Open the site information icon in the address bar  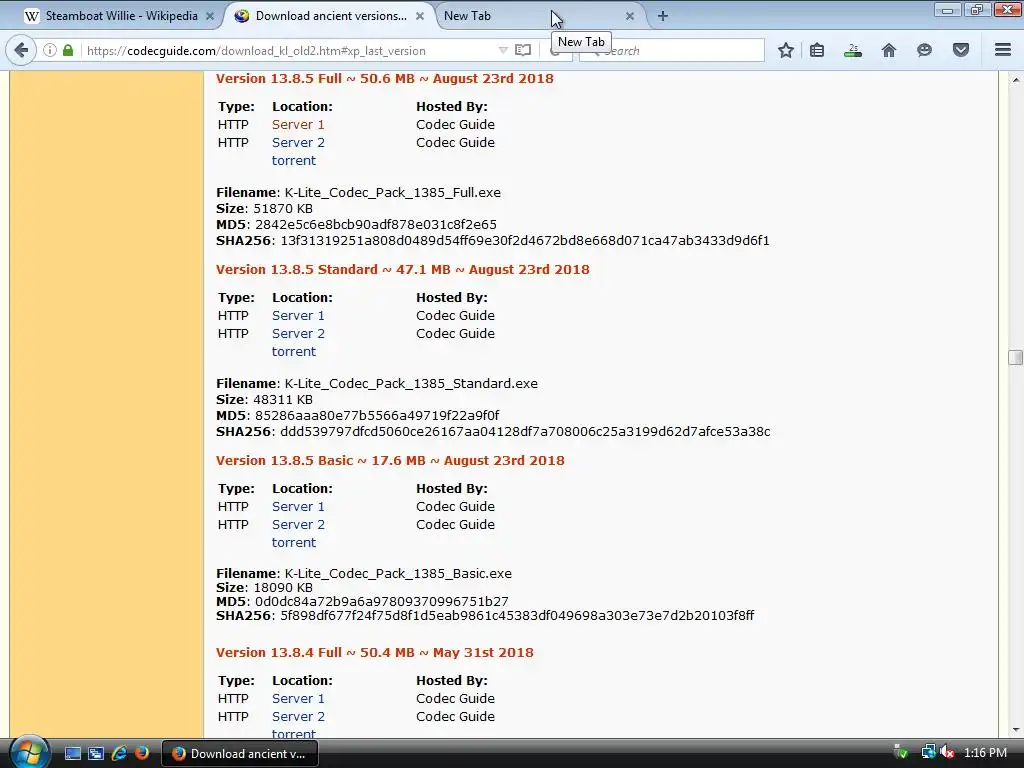(50, 50)
